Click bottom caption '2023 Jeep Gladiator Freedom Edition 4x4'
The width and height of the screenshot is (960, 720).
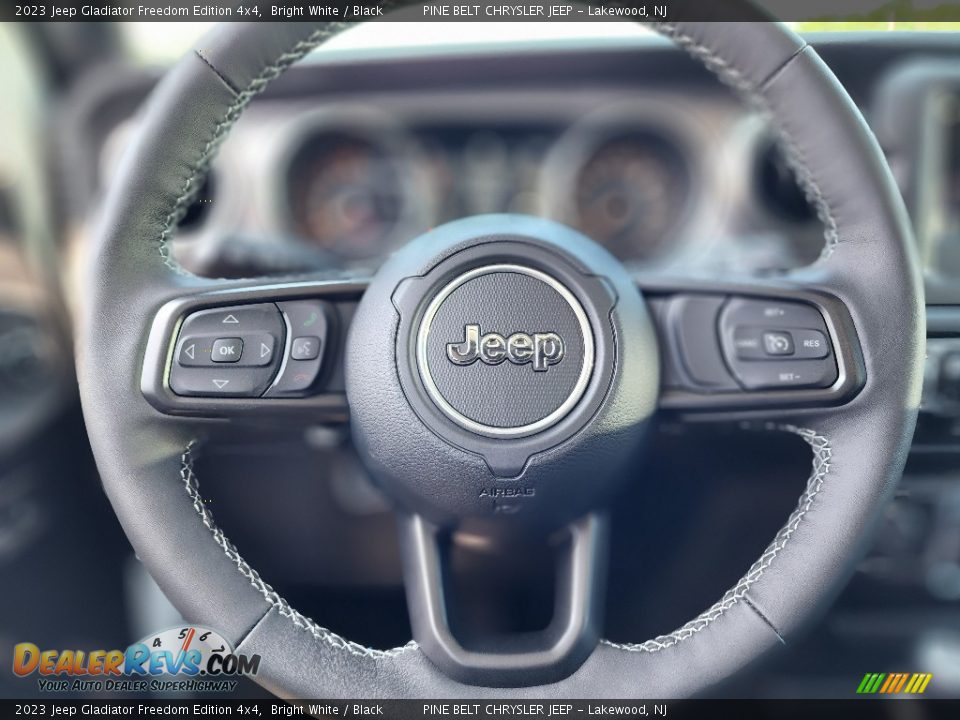[138, 710]
